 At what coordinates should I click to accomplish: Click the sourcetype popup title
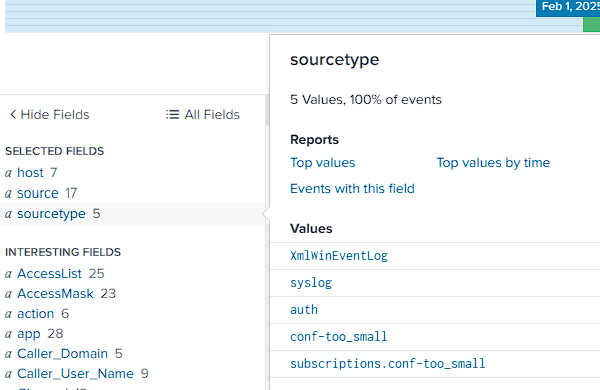pyautogui.click(x=334, y=60)
